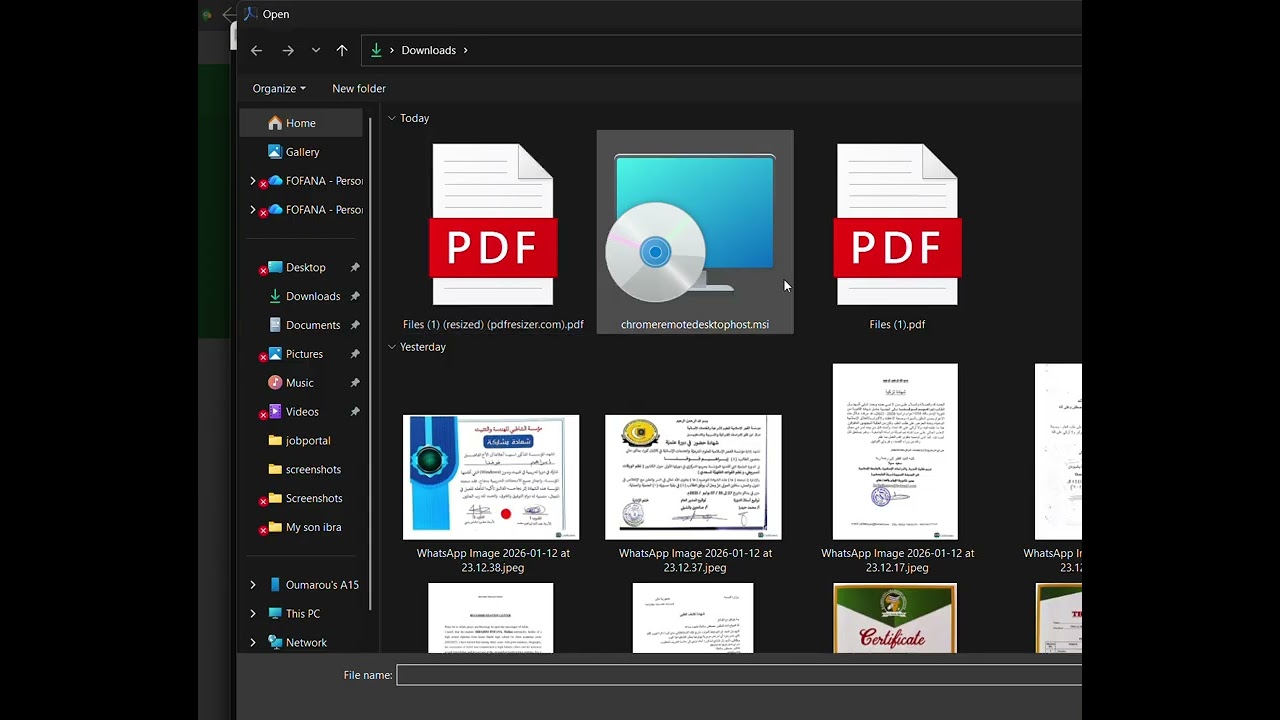Select the Files (1).pdf icon

click(897, 224)
